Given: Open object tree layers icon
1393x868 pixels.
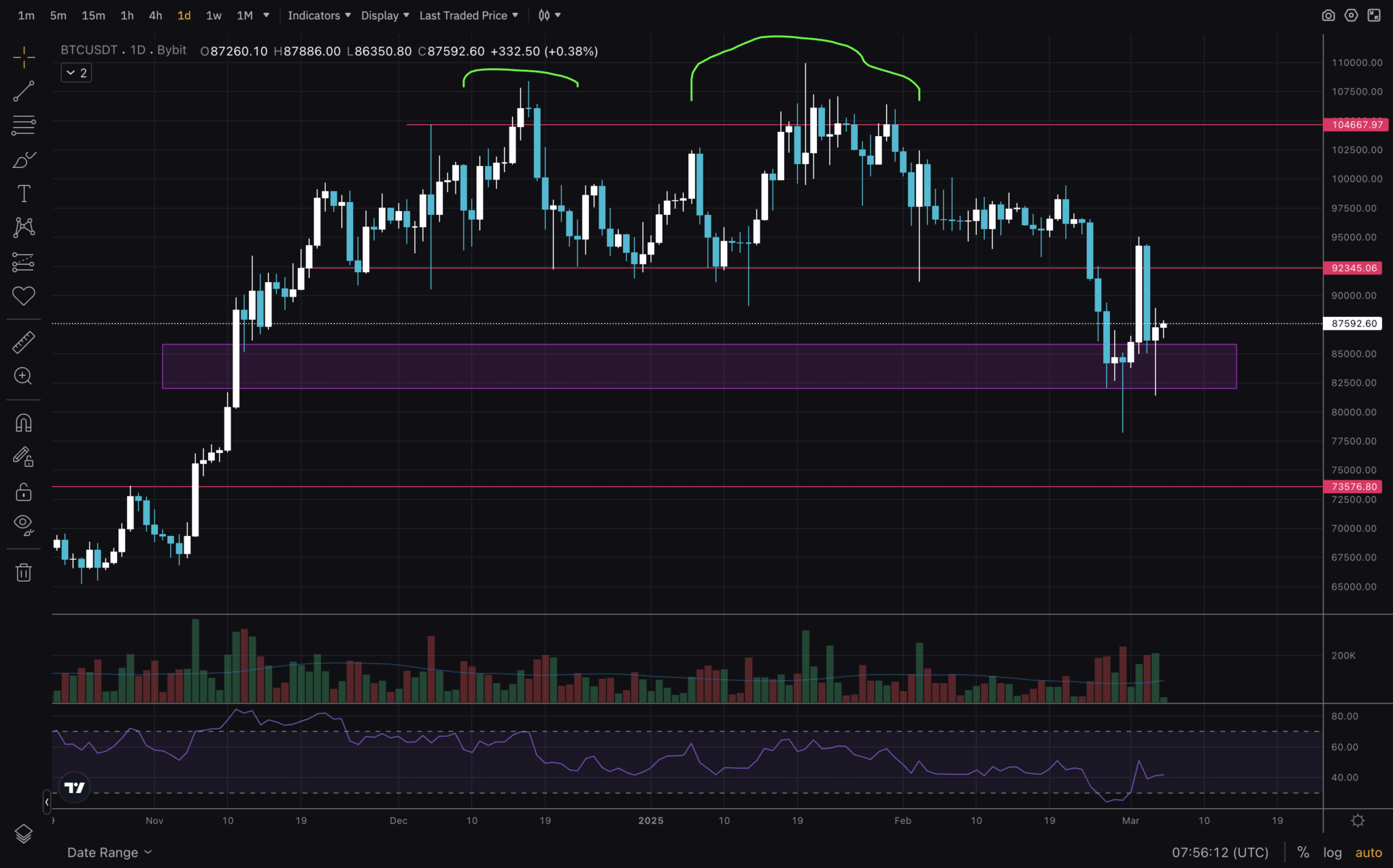Looking at the screenshot, I should 24,833.
